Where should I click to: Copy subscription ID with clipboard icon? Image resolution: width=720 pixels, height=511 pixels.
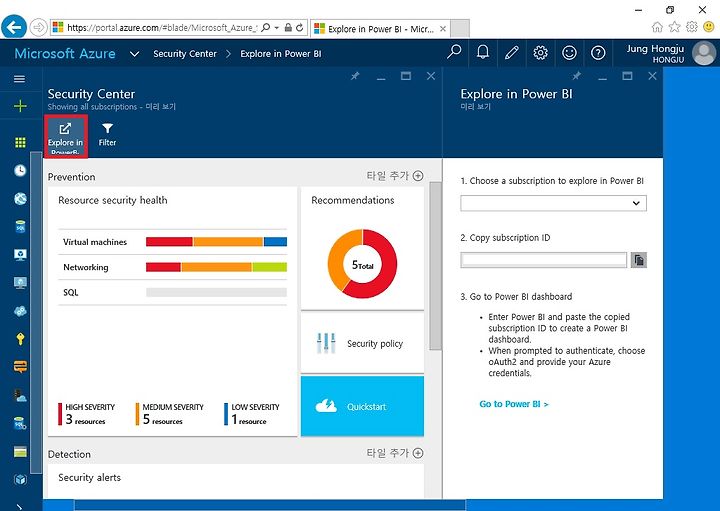[639, 260]
